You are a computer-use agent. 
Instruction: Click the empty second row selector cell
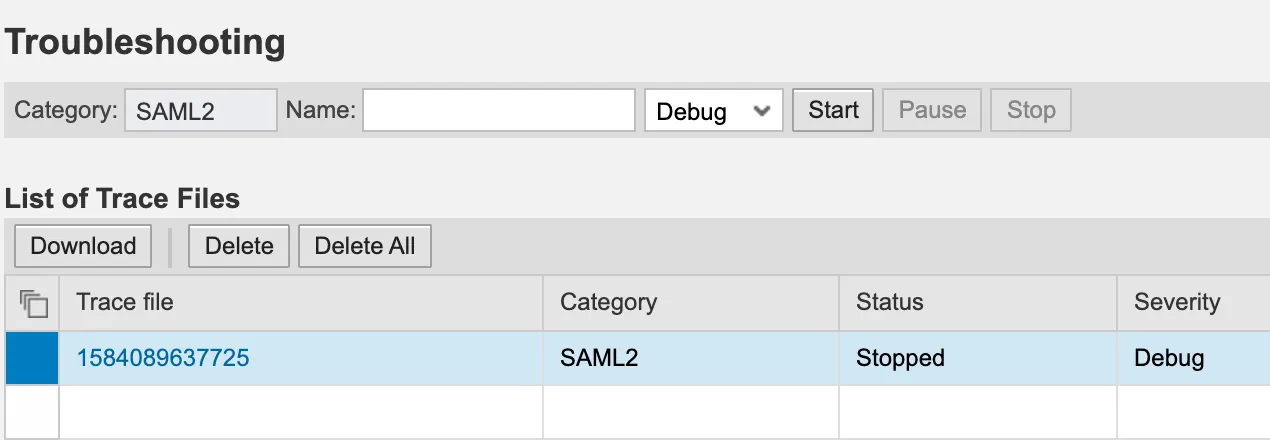(x=32, y=411)
